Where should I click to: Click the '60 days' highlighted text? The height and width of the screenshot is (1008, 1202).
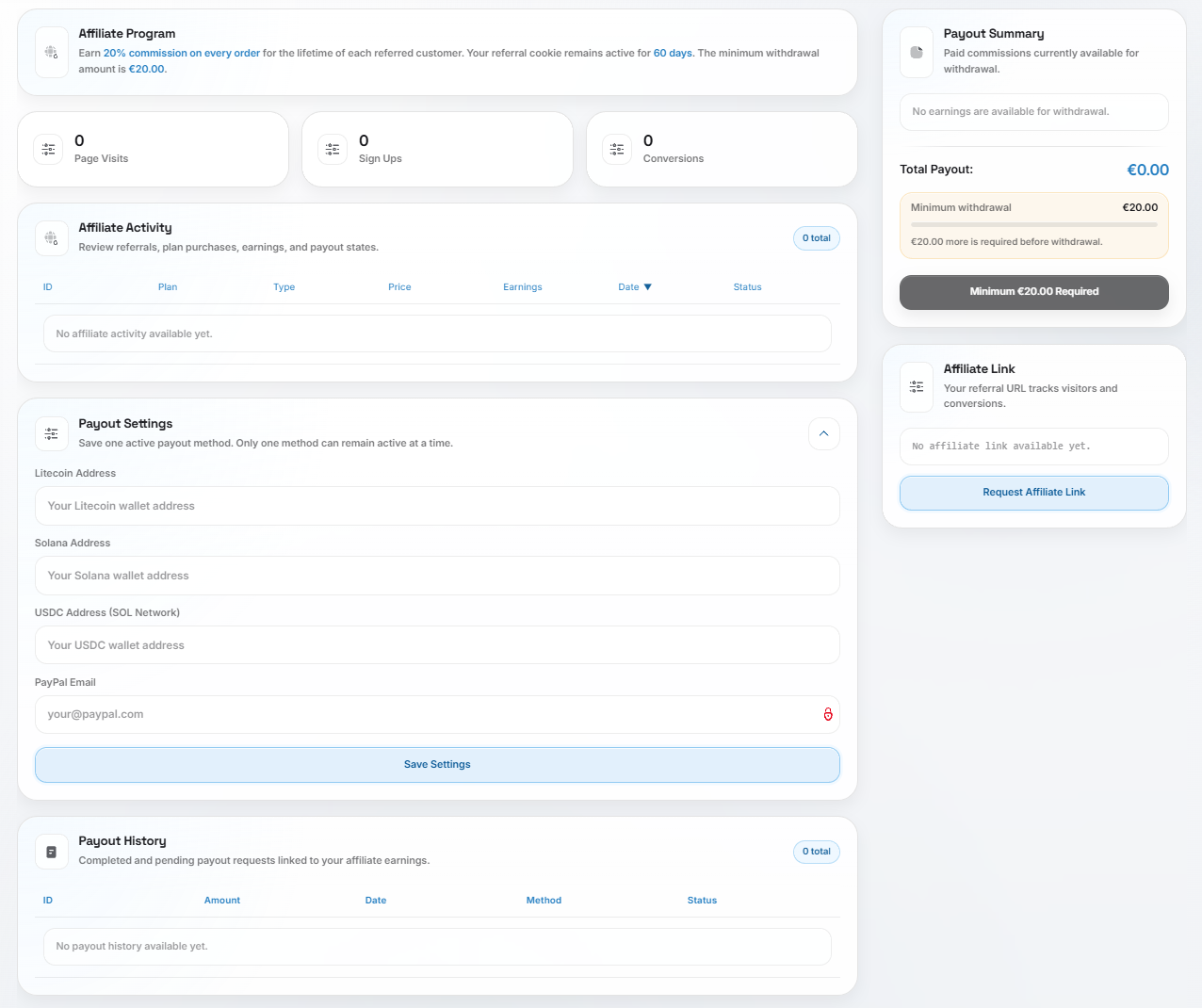(673, 54)
